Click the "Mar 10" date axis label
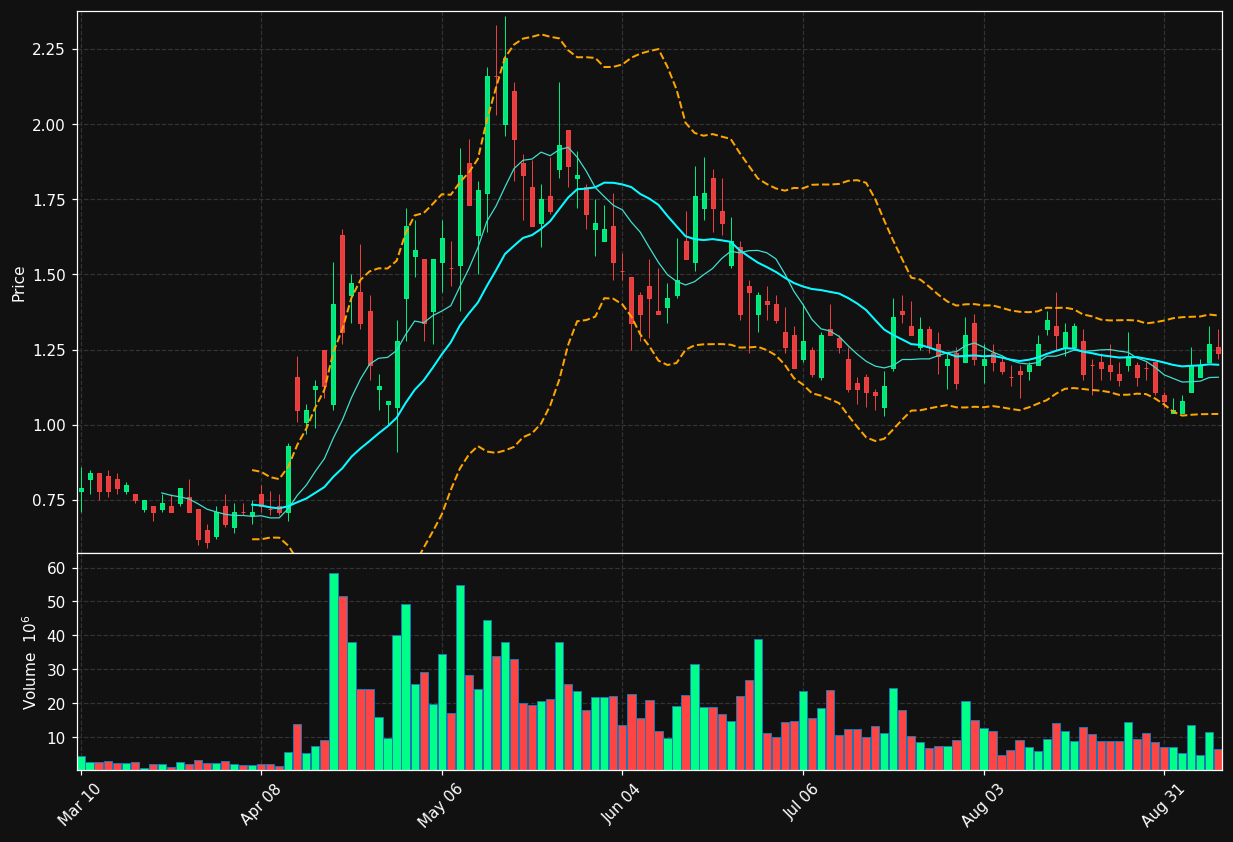The image size is (1233, 842). coord(80,804)
